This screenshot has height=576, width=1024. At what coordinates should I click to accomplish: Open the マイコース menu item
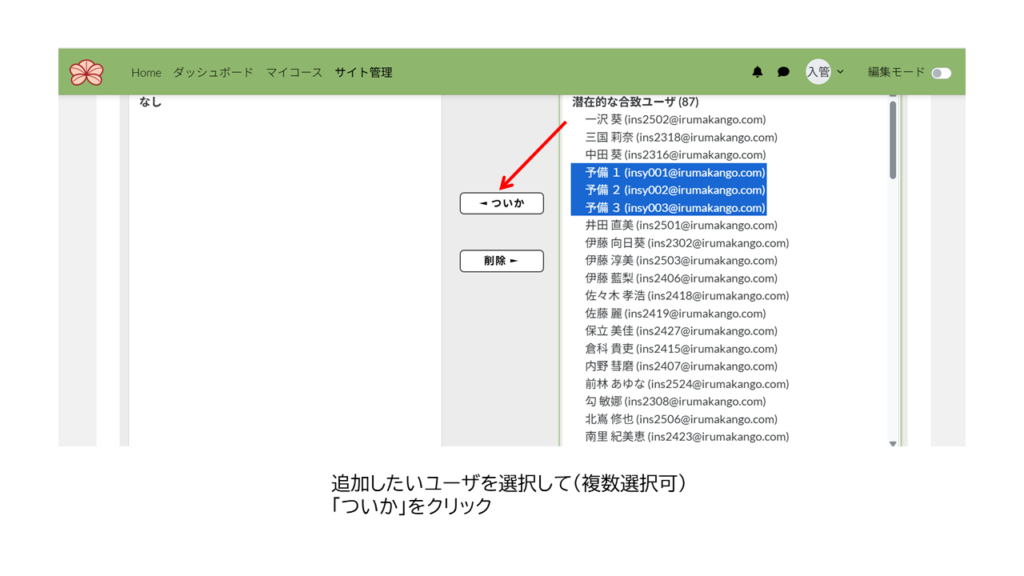coord(294,72)
